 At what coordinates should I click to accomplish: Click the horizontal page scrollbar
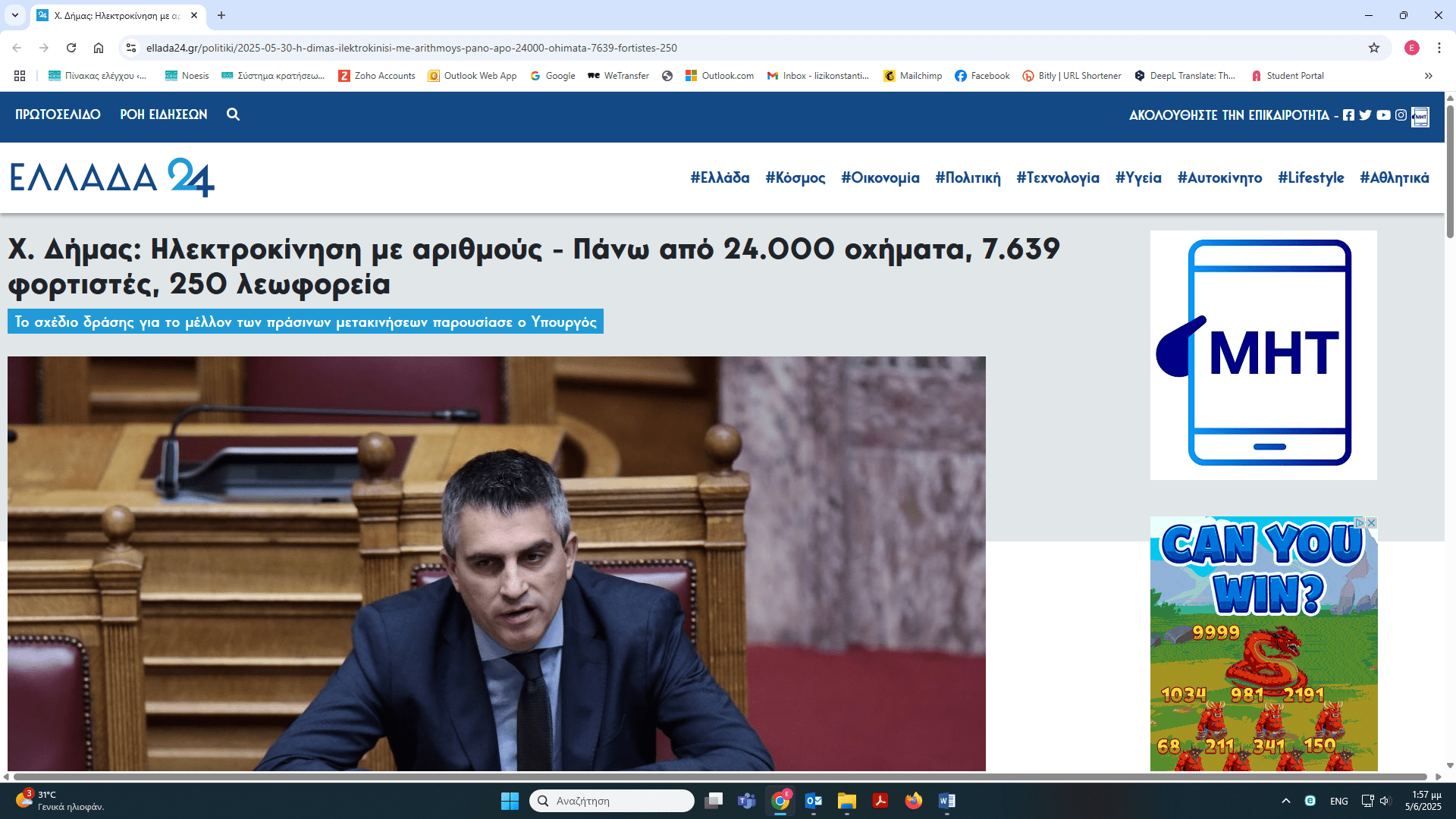tap(720, 777)
